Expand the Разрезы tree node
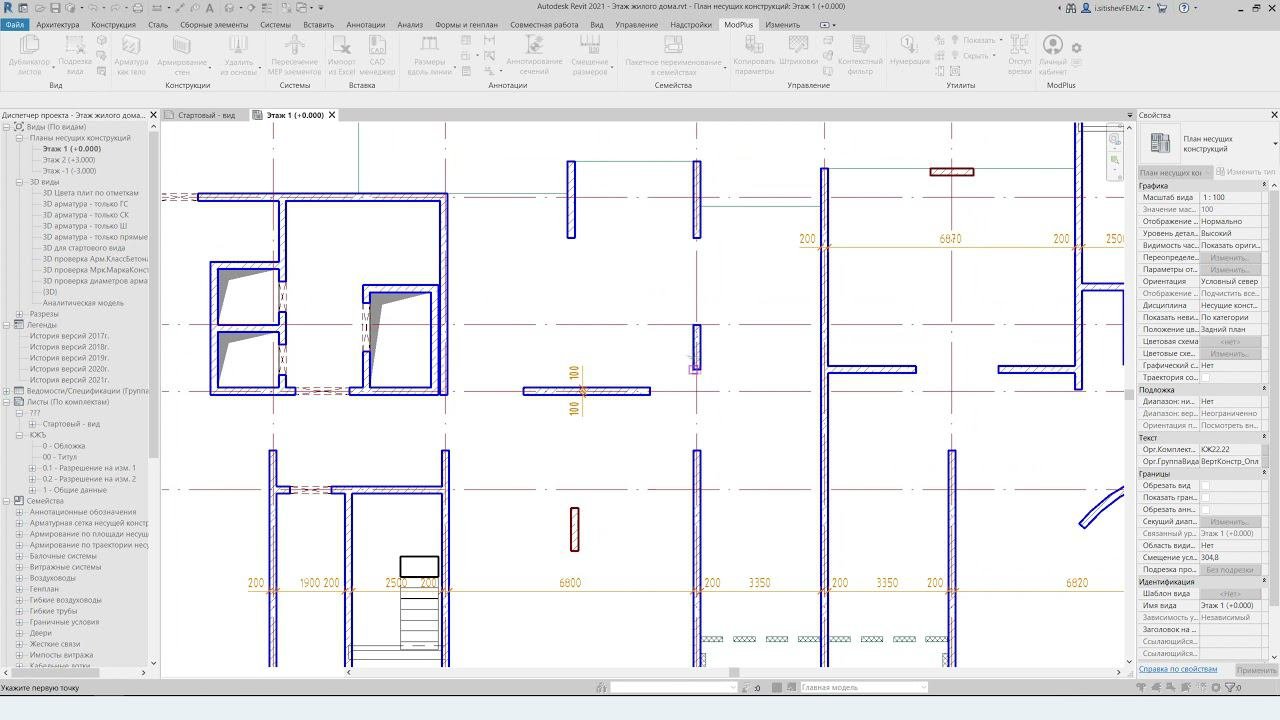 19,314
